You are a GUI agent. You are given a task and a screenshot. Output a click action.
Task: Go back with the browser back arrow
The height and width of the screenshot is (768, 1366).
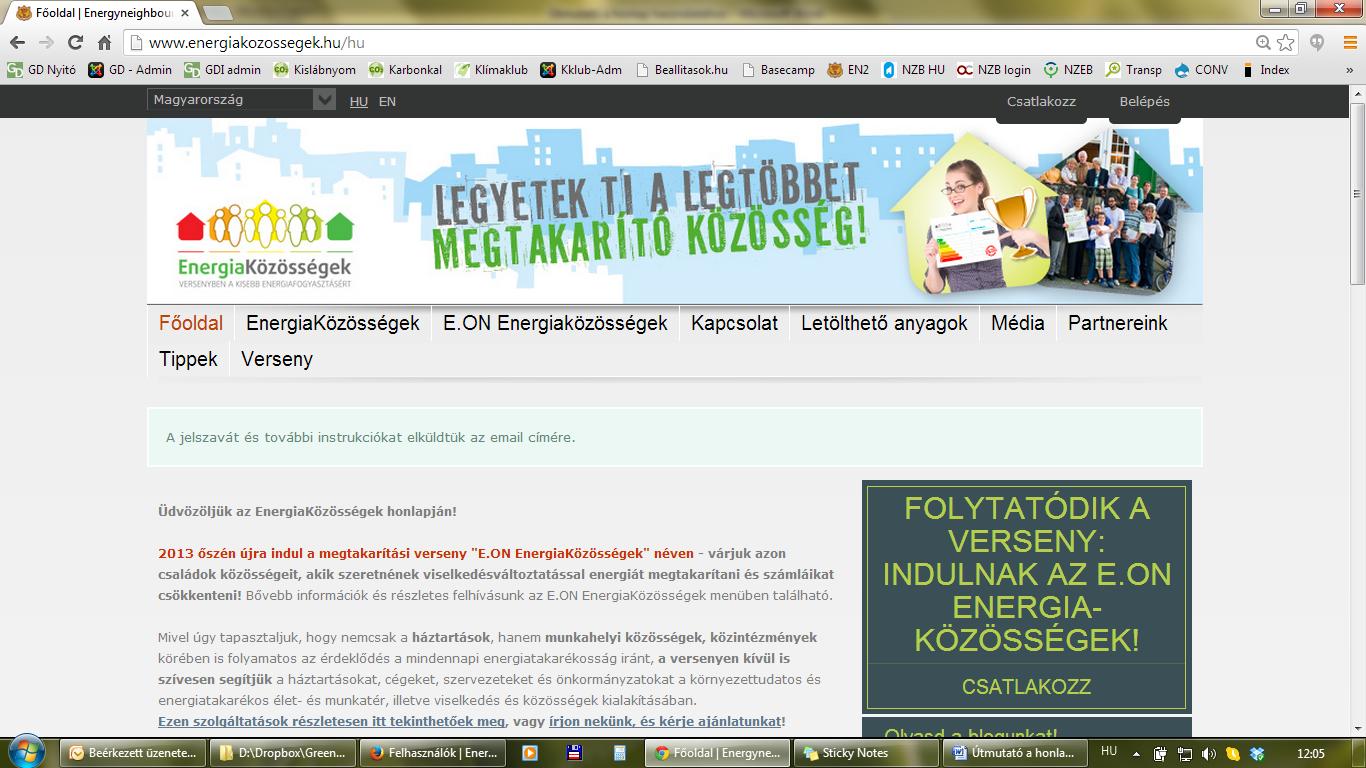17,43
